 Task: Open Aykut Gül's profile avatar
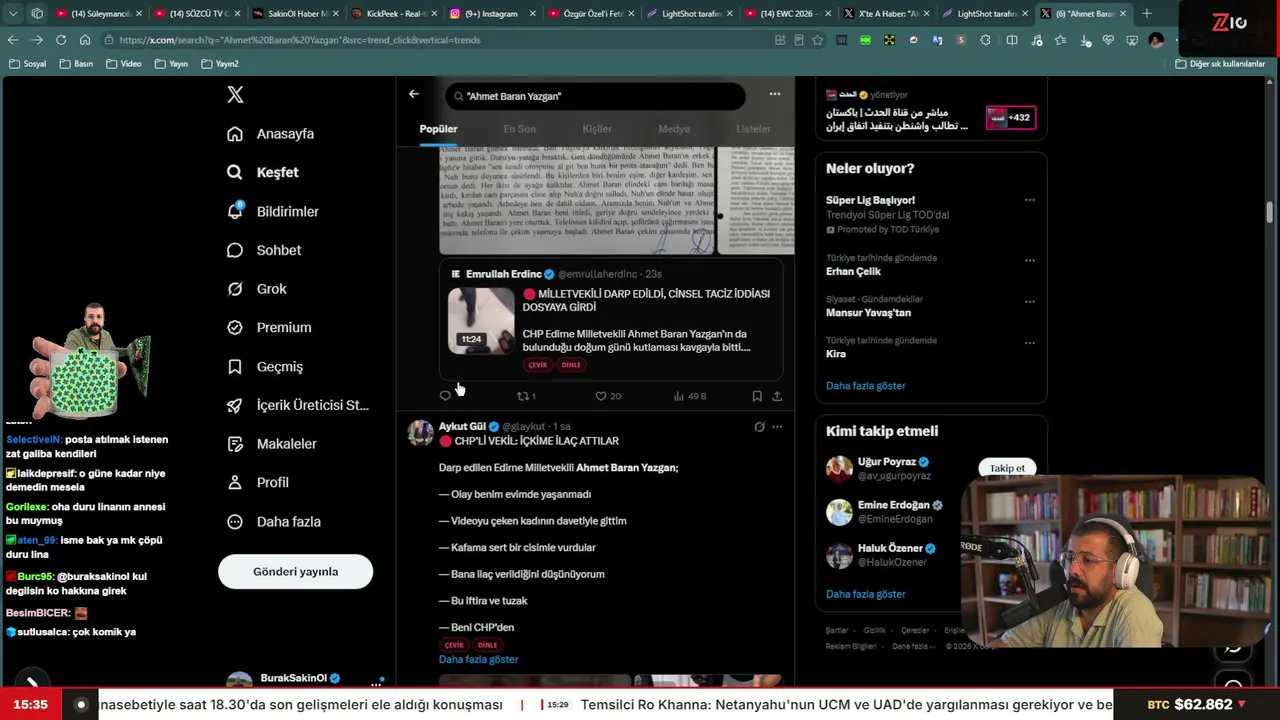click(x=420, y=433)
